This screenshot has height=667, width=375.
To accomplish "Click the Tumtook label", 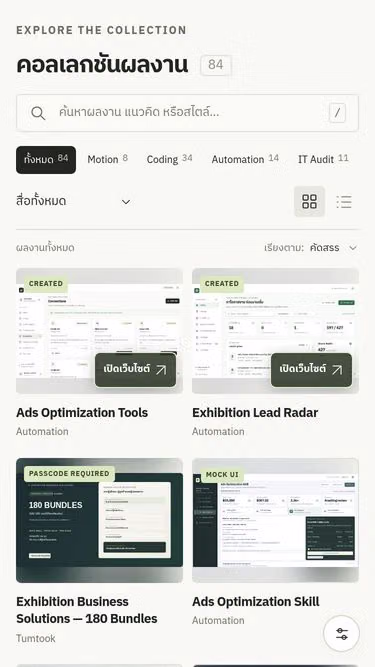I will pos(36,638).
